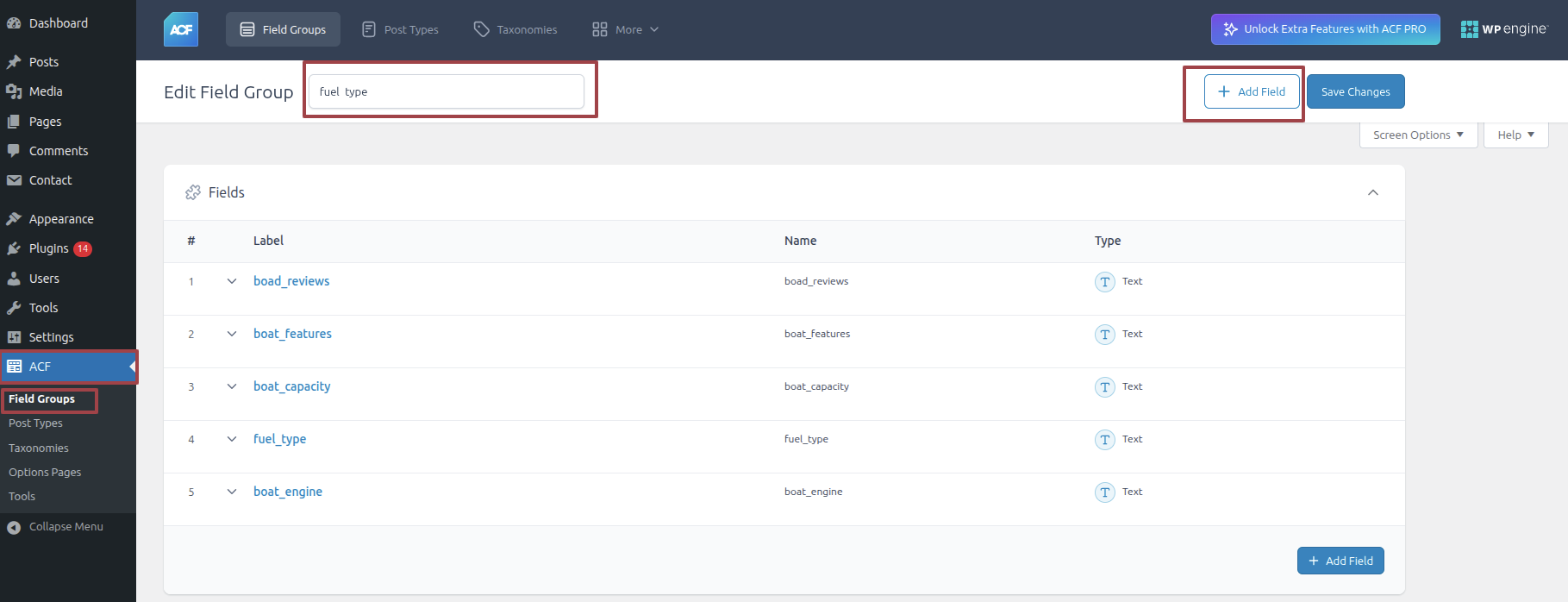Switch to the Taxonomies tab
Viewport: 1568px width, 602px height.
point(515,29)
